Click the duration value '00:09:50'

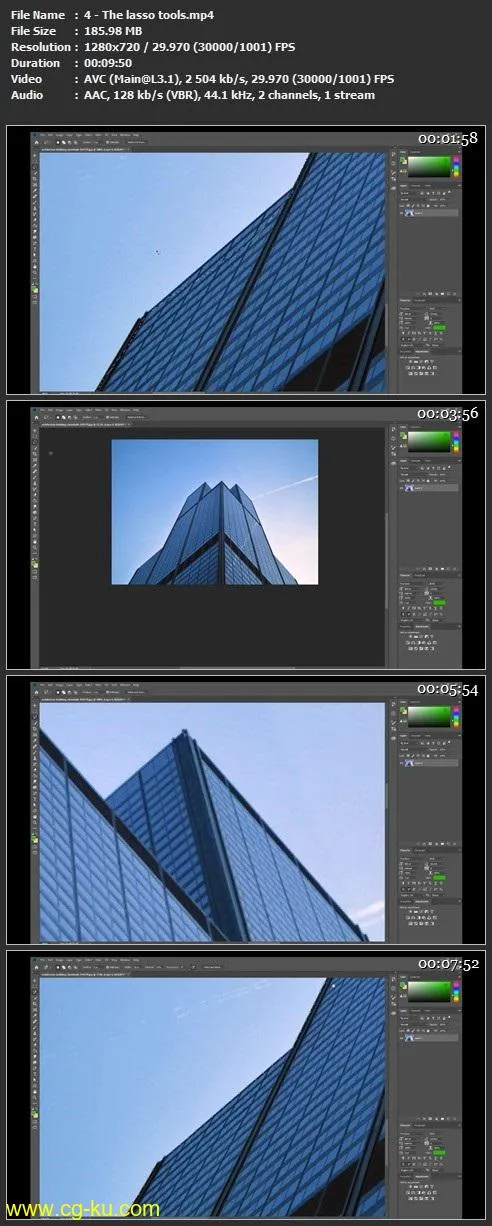(109, 63)
